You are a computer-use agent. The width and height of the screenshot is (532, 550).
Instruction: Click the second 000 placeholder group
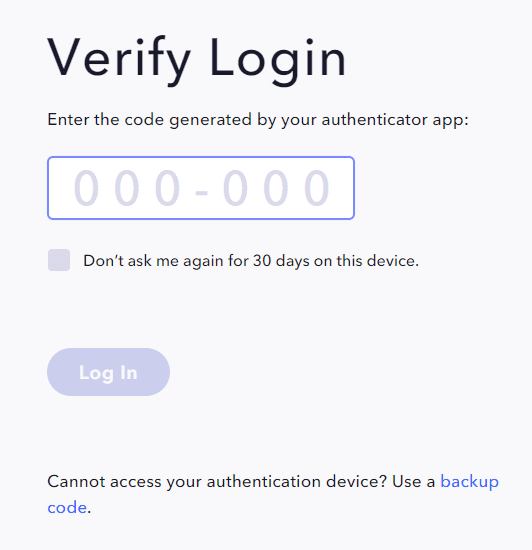point(276,188)
